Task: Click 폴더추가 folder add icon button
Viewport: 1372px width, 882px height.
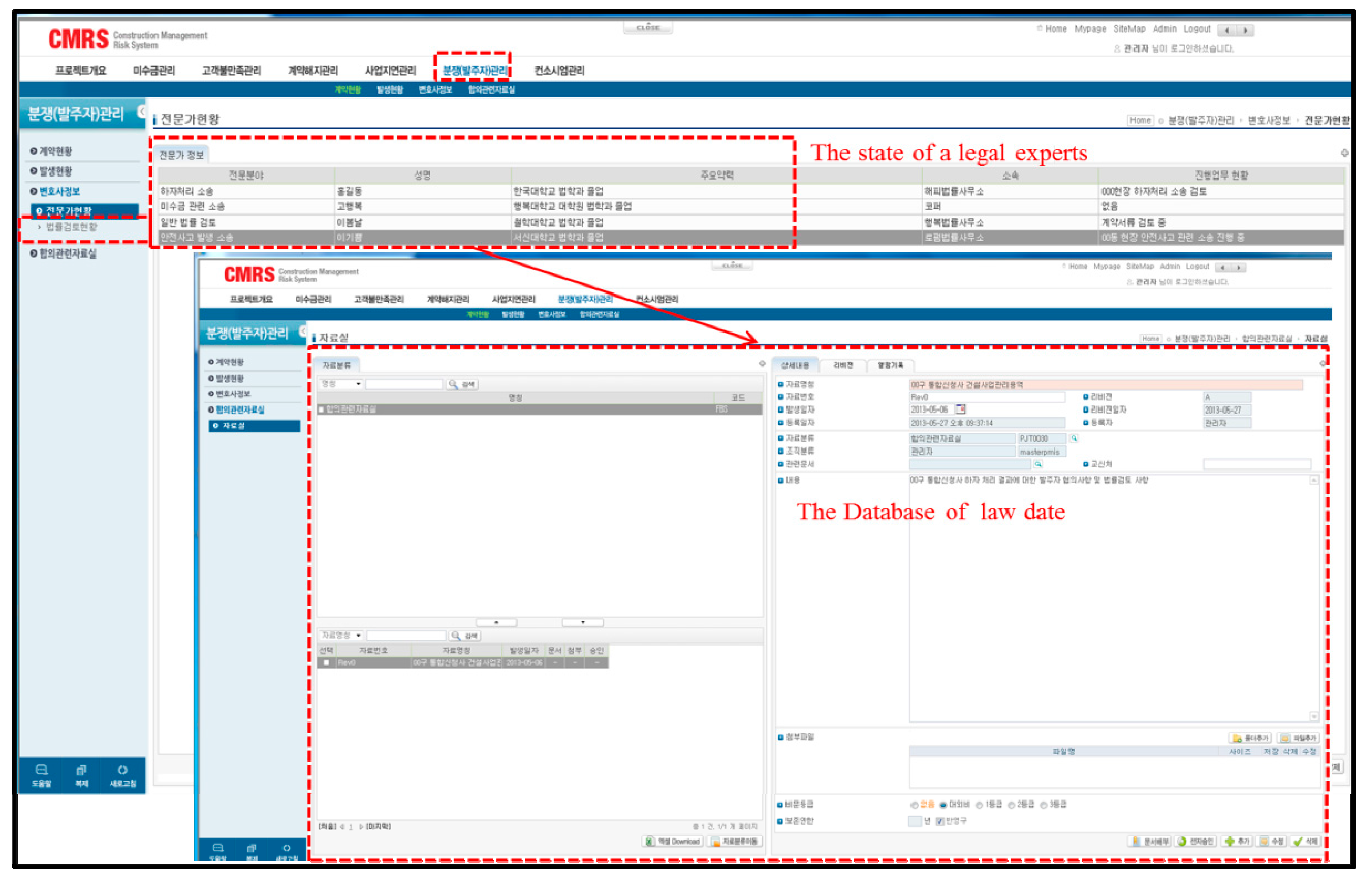Action: click(x=1250, y=738)
